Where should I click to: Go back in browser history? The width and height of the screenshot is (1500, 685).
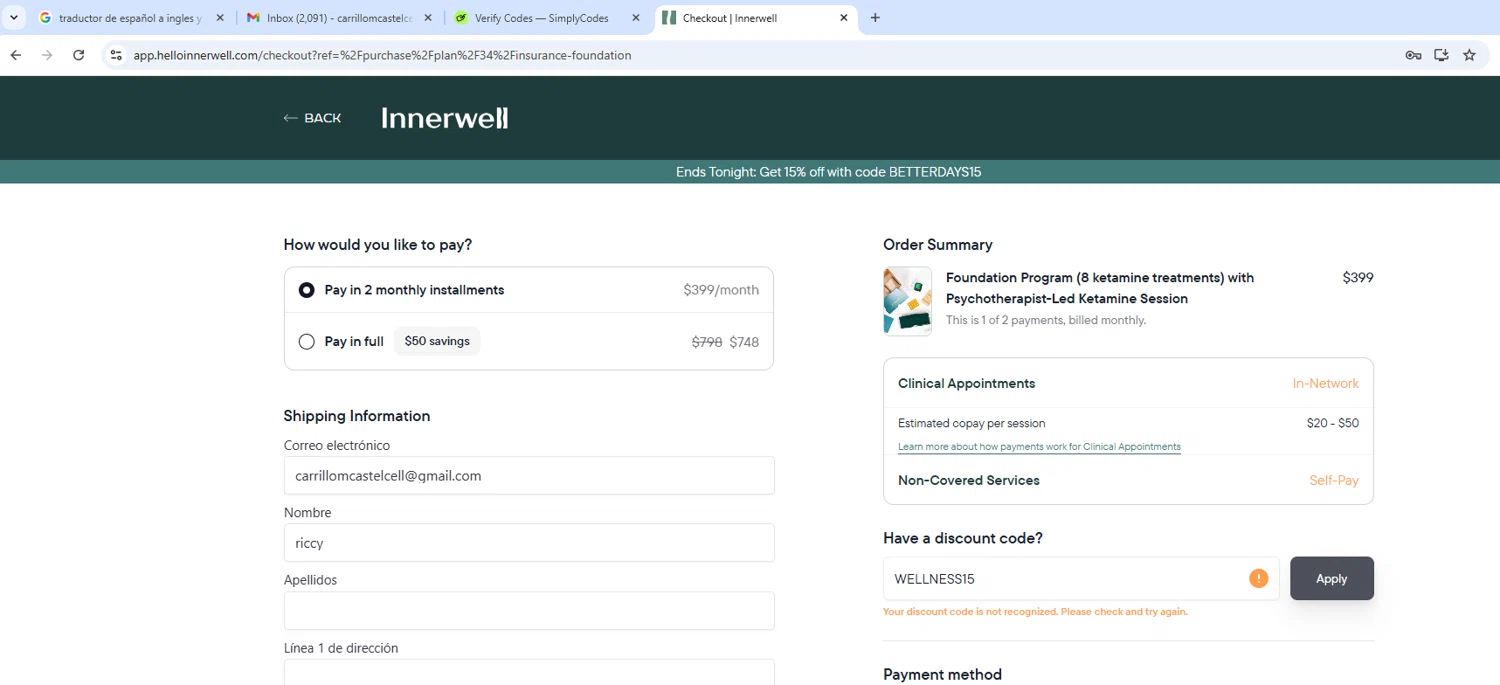[16, 55]
